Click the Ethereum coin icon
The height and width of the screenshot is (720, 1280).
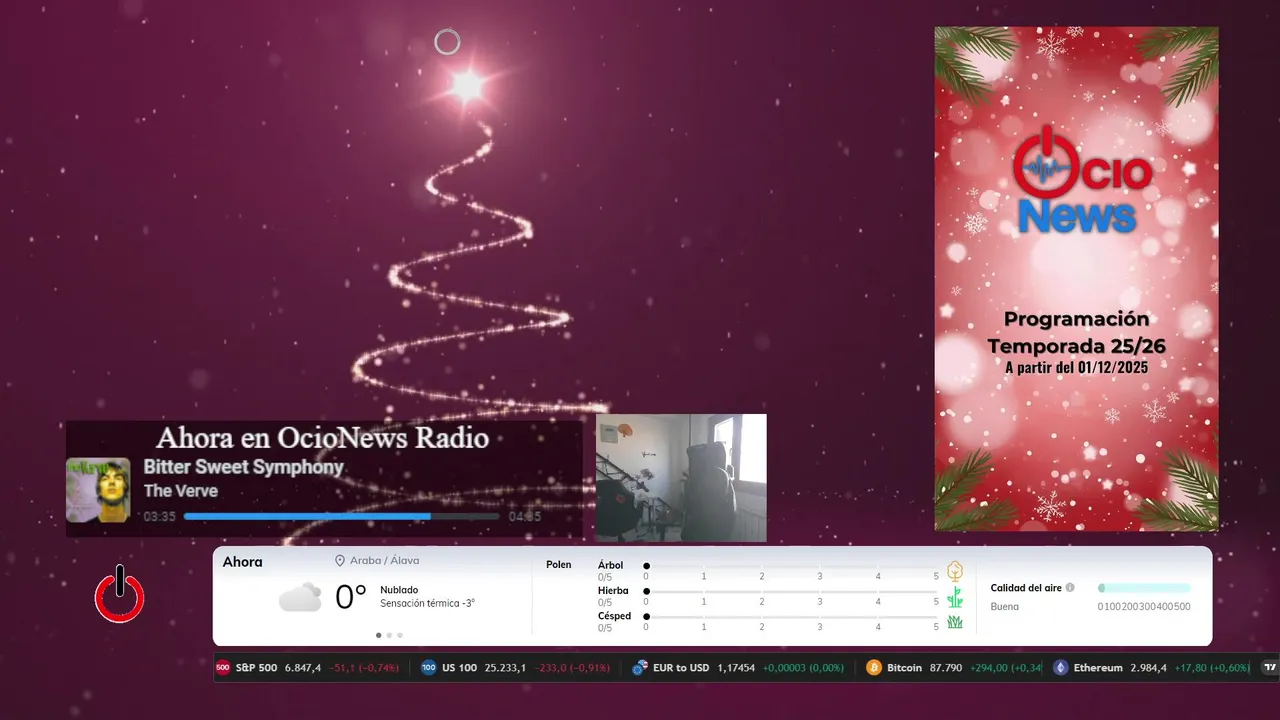click(x=1061, y=667)
